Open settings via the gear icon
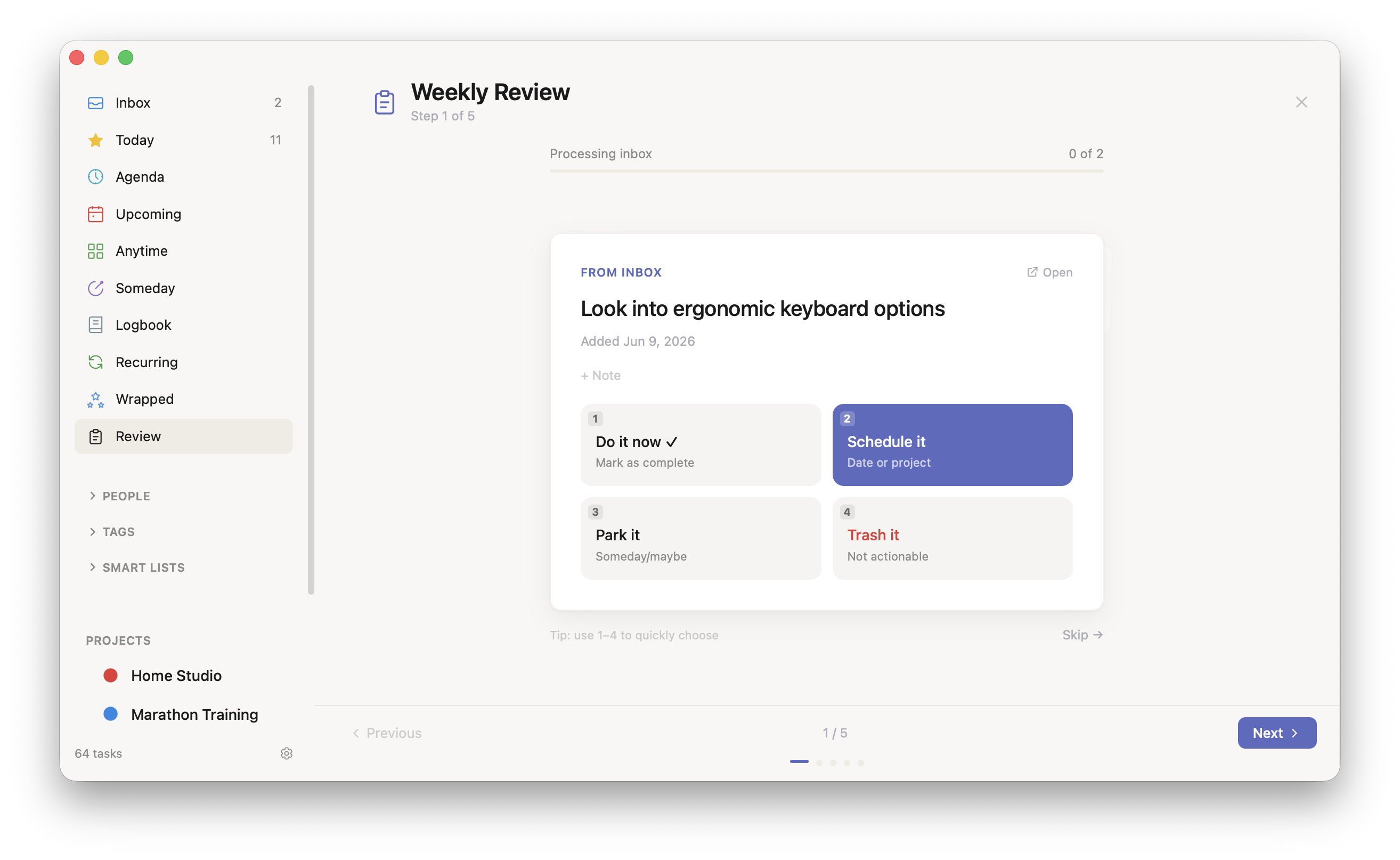Image resolution: width=1400 pixels, height=860 pixels. 287,753
